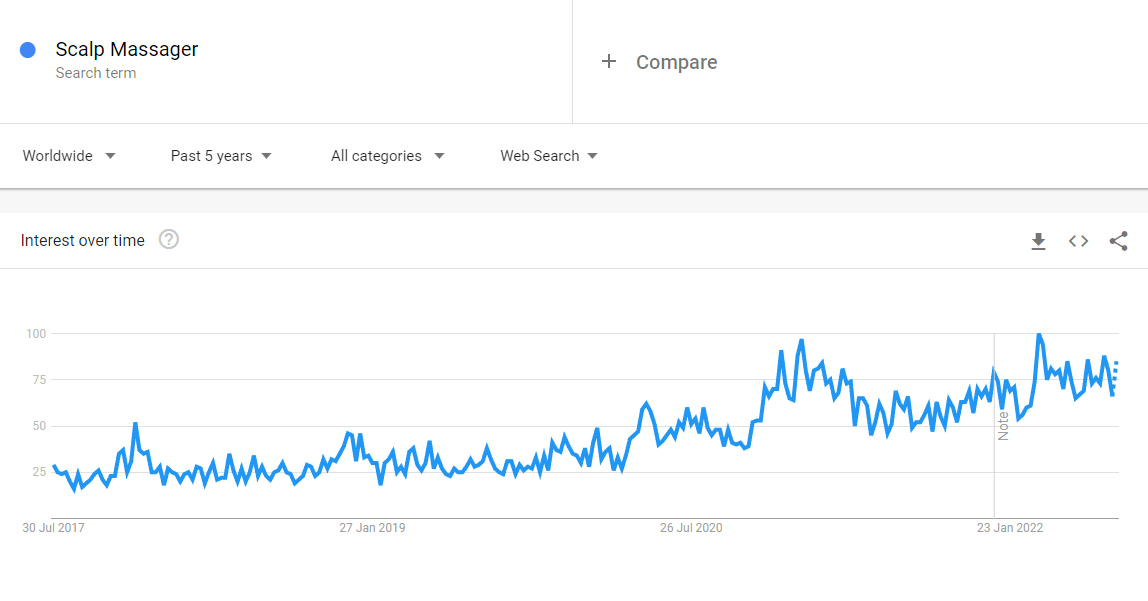Open the Past 5 years time range dropdown
The image size is (1148, 601).
click(221, 156)
